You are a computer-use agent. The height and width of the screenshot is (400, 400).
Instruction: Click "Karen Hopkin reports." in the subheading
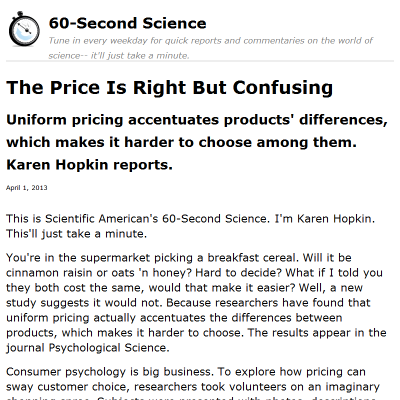tap(89, 164)
